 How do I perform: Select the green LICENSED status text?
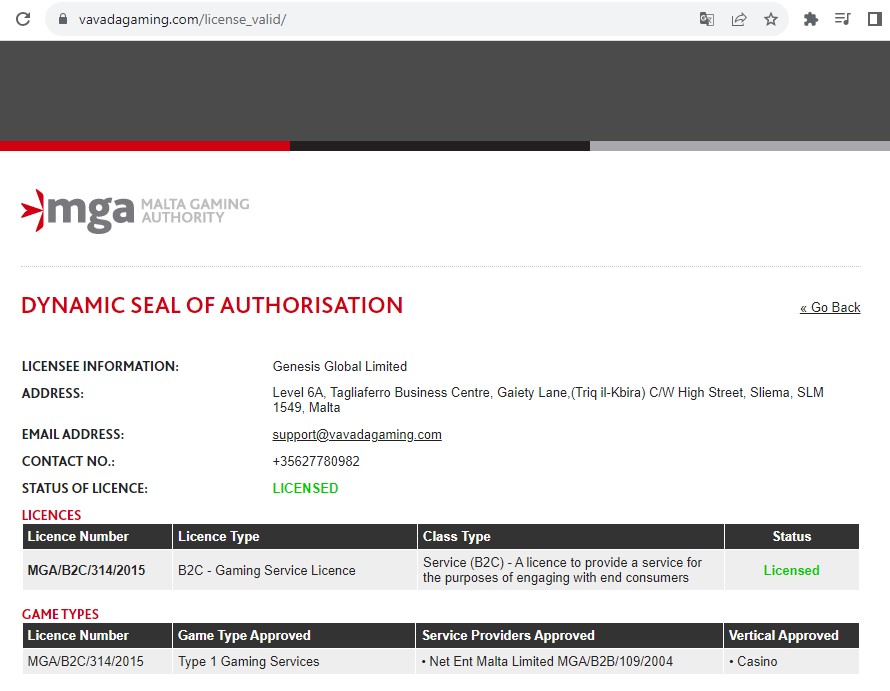tap(305, 488)
